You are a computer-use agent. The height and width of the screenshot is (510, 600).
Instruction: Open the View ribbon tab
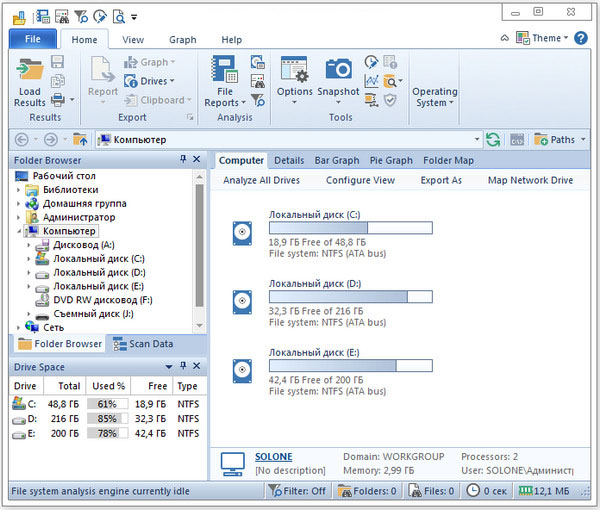click(x=133, y=40)
